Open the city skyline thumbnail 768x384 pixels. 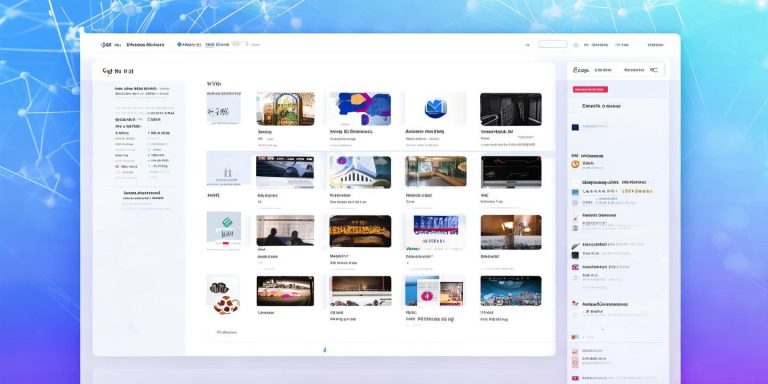click(511, 291)
